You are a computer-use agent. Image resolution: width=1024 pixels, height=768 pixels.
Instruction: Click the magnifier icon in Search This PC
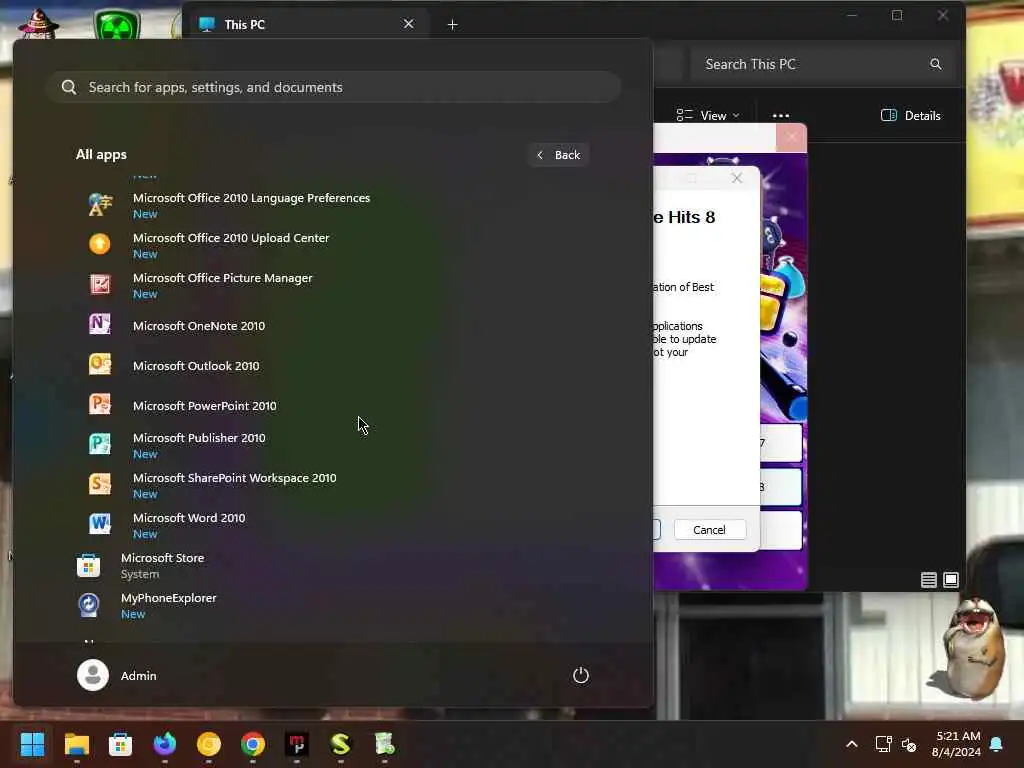pos(936,64)
